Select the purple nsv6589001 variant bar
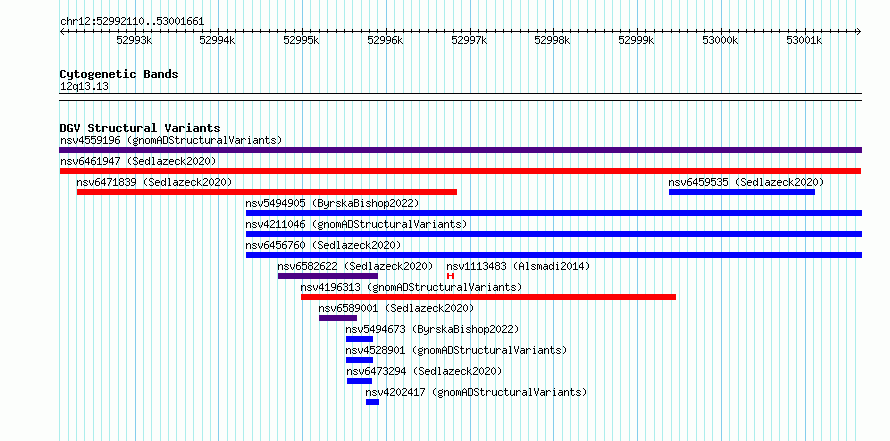Viewport: 890px width, 441px height. pyautogui.click(x=338, y=318)
